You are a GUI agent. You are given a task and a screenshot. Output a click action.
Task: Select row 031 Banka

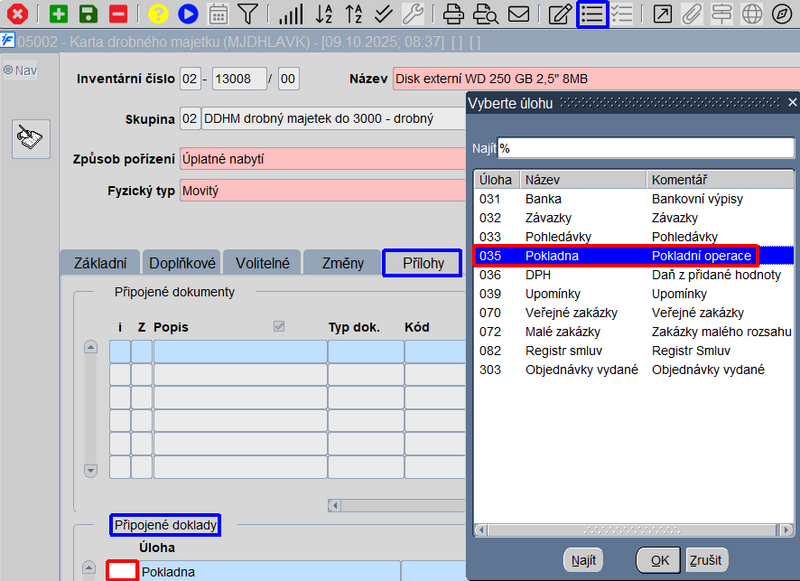[634, 199]
